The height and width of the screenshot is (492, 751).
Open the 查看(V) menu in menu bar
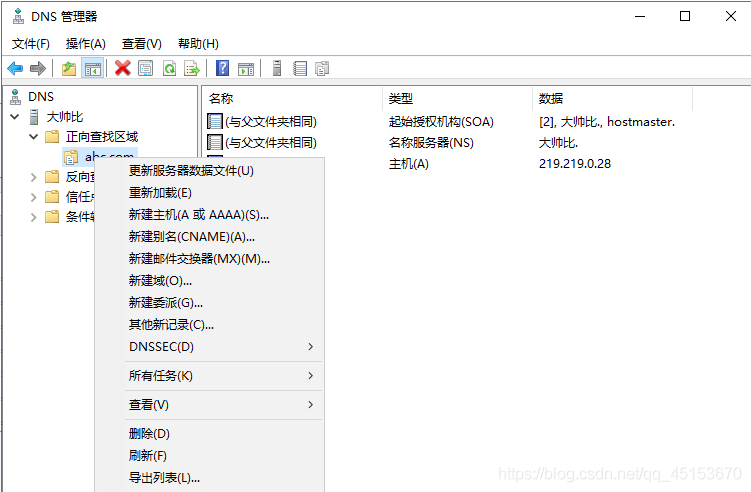click(x=141, y=44)
